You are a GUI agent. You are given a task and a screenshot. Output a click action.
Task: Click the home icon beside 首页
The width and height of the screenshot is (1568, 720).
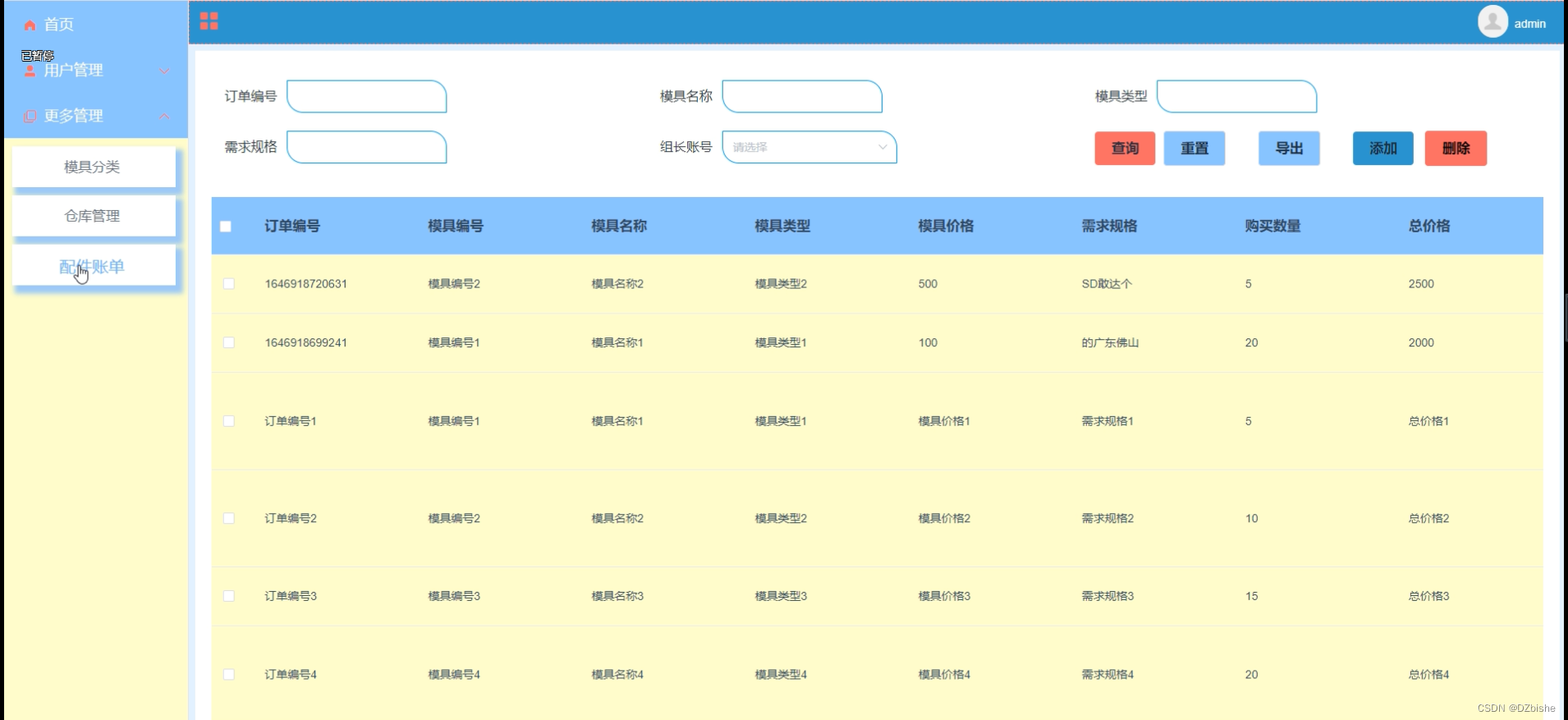30,25
